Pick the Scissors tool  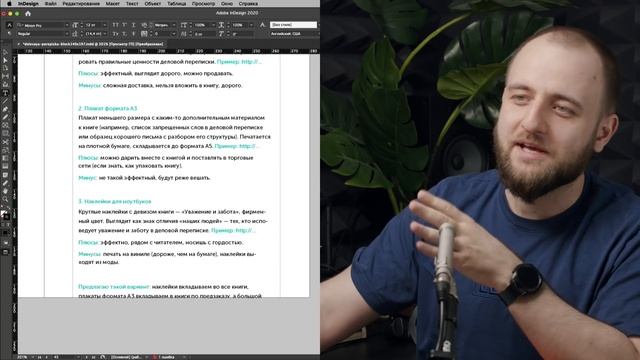[x=5, y=142]
